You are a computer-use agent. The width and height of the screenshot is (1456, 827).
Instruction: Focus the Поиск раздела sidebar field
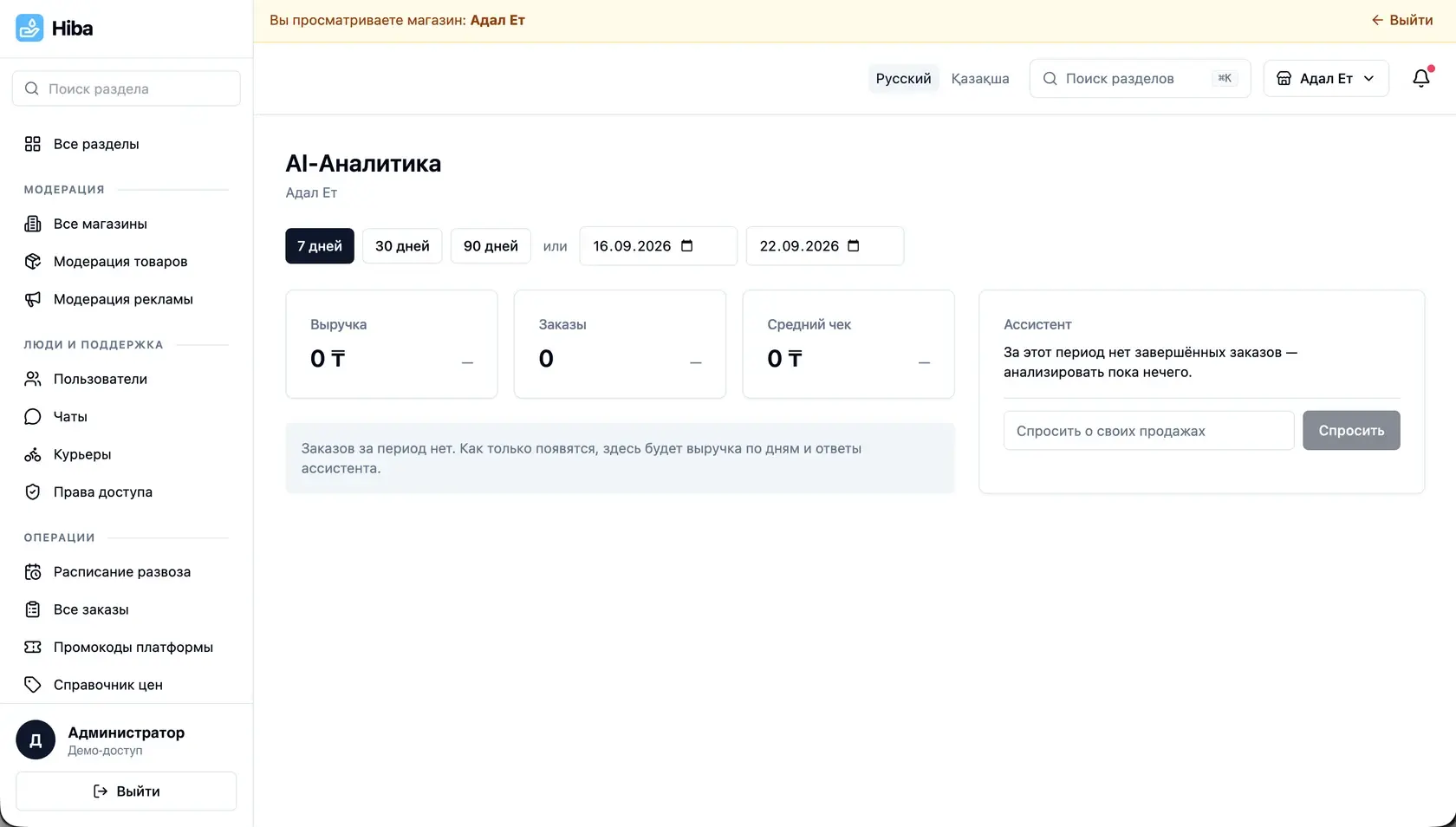coord(127,88)
